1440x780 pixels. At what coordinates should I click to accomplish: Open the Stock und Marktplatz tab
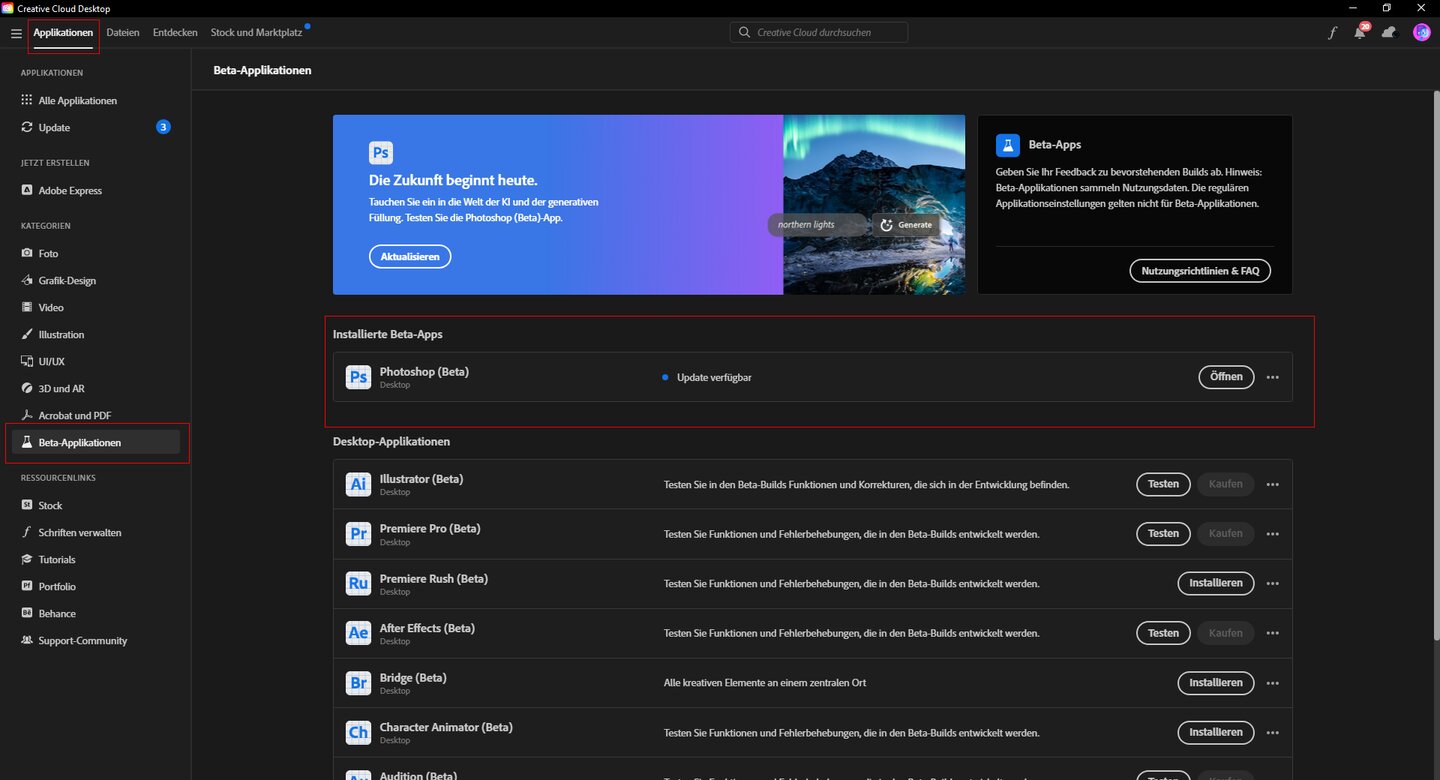tap(256, 33)
